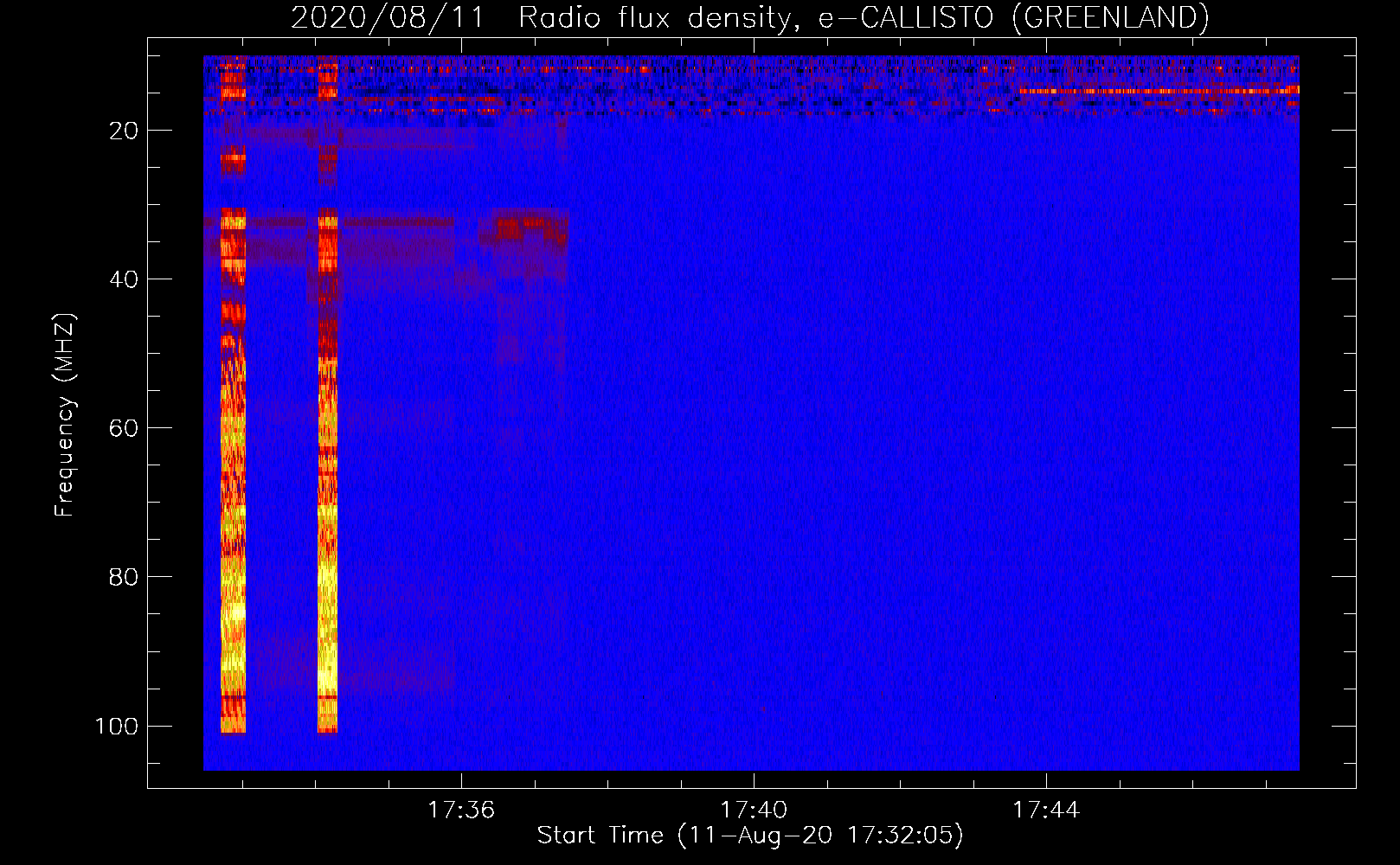Click the '17:44' time tick label
The height and width of the screenshot is (865, 1400).
(x=1046, y=810)
